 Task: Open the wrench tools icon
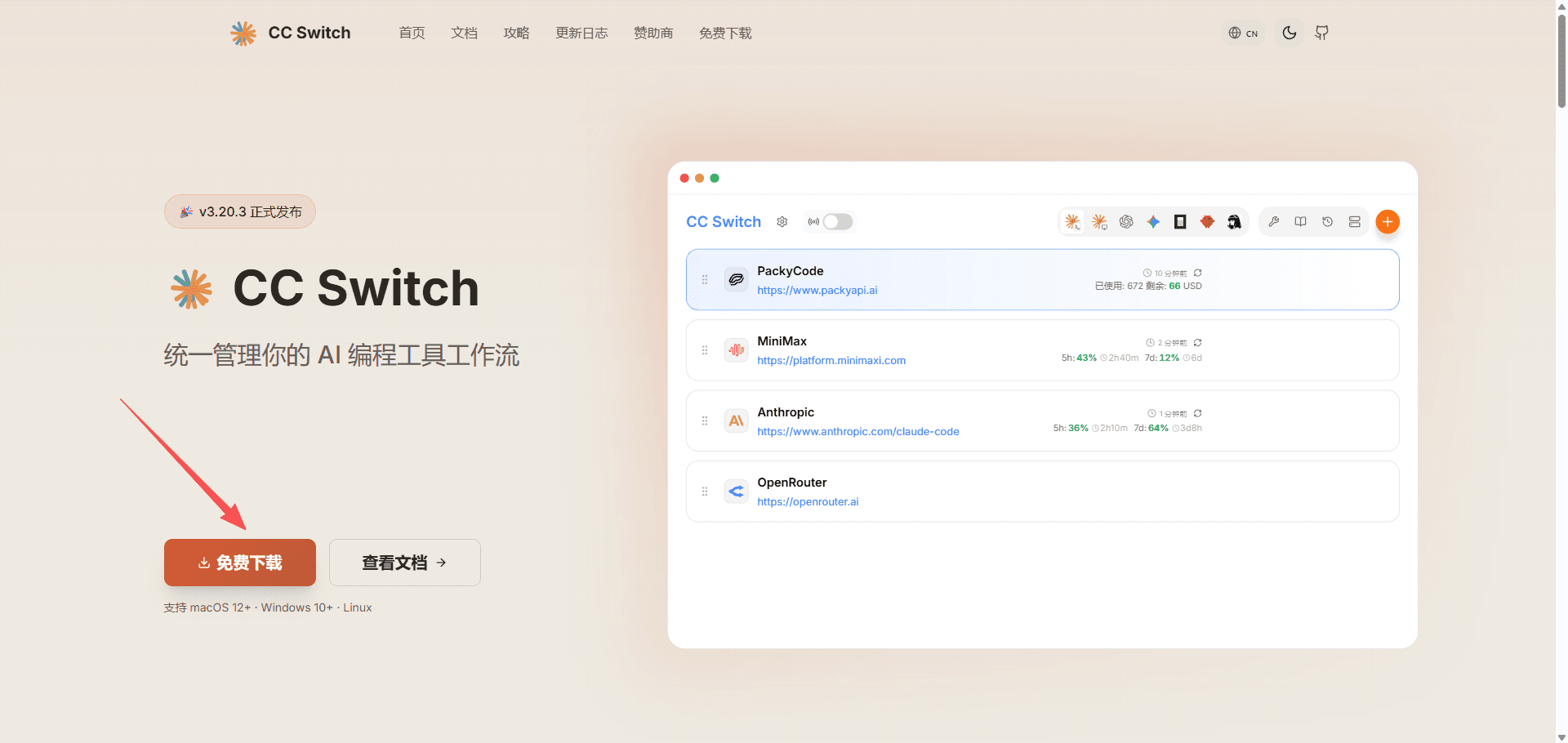pos(1274,221)
